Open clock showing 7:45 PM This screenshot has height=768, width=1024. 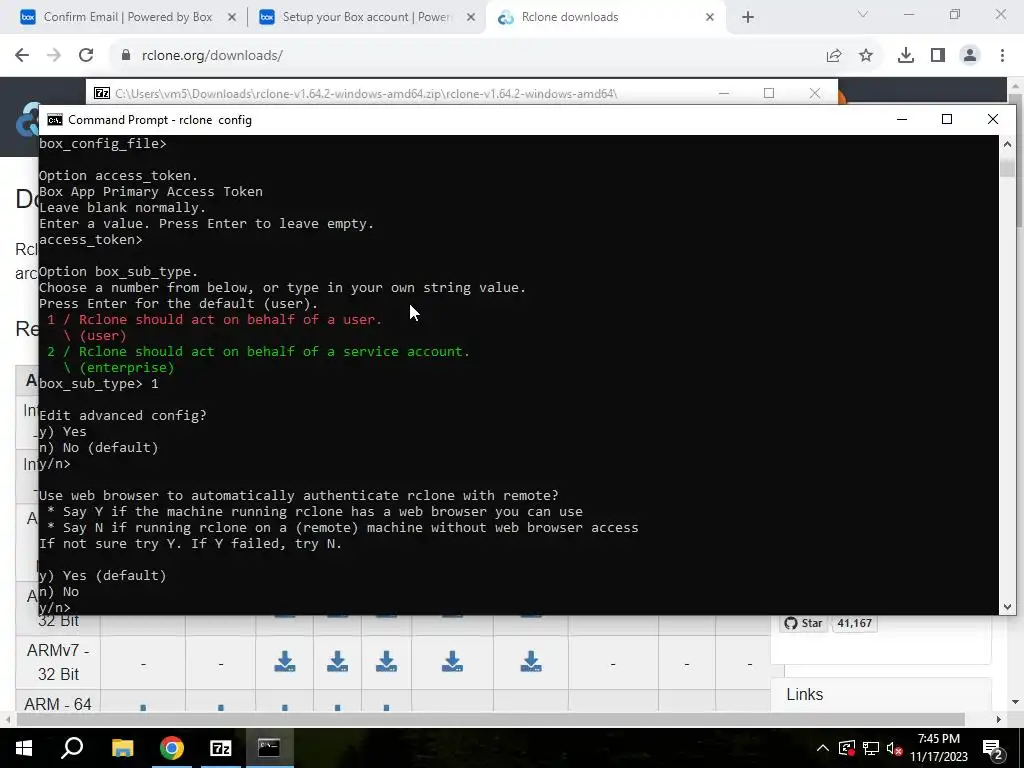[x=939, y=748]
